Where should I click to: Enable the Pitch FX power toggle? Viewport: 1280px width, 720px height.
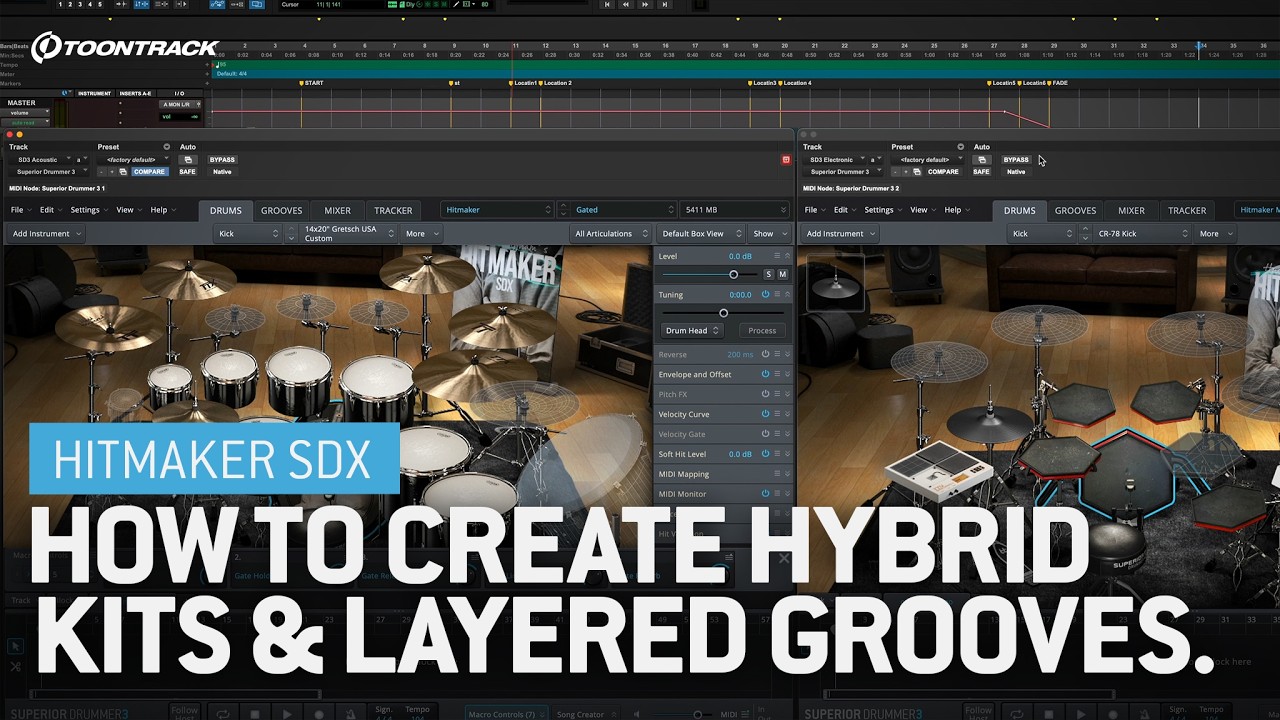pos(765,394)
